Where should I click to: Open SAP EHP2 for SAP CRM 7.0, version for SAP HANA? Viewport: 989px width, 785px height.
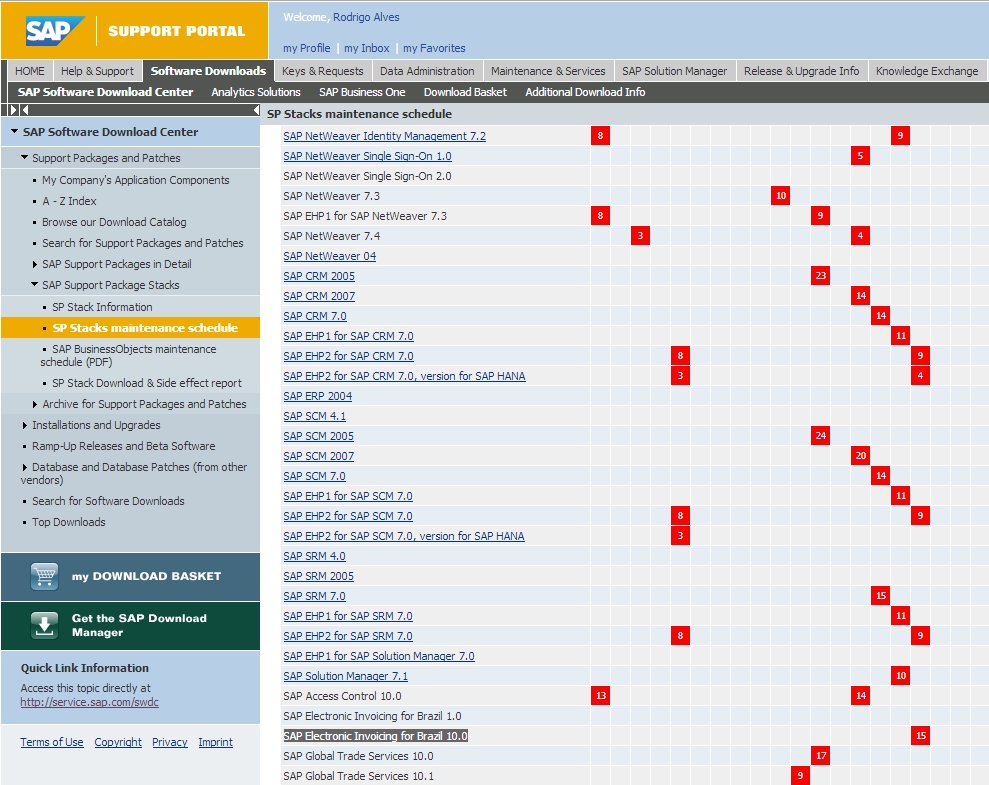[x=404, y=376]
